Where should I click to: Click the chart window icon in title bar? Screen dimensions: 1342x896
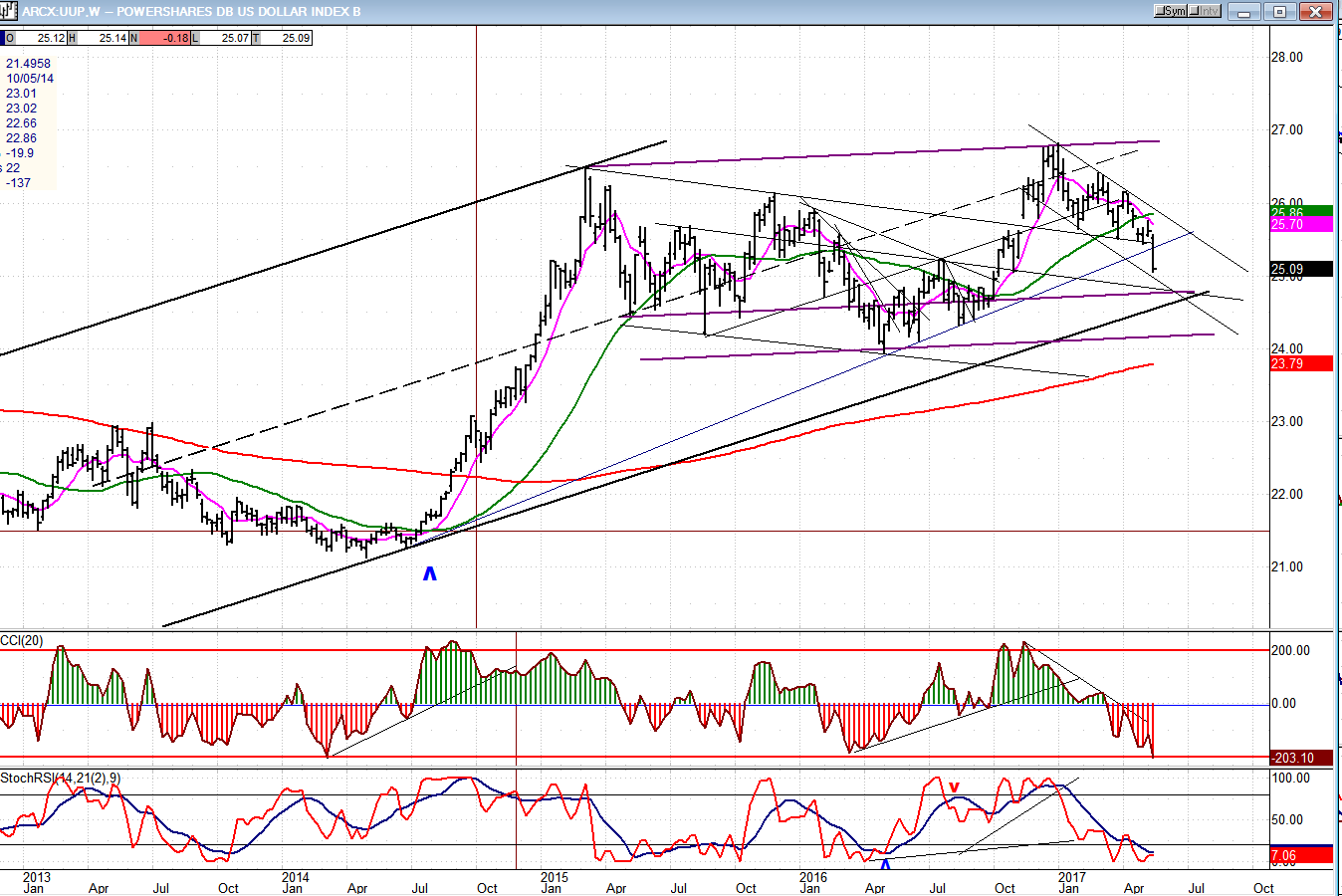pyautogui.click(x=10, y=11)
